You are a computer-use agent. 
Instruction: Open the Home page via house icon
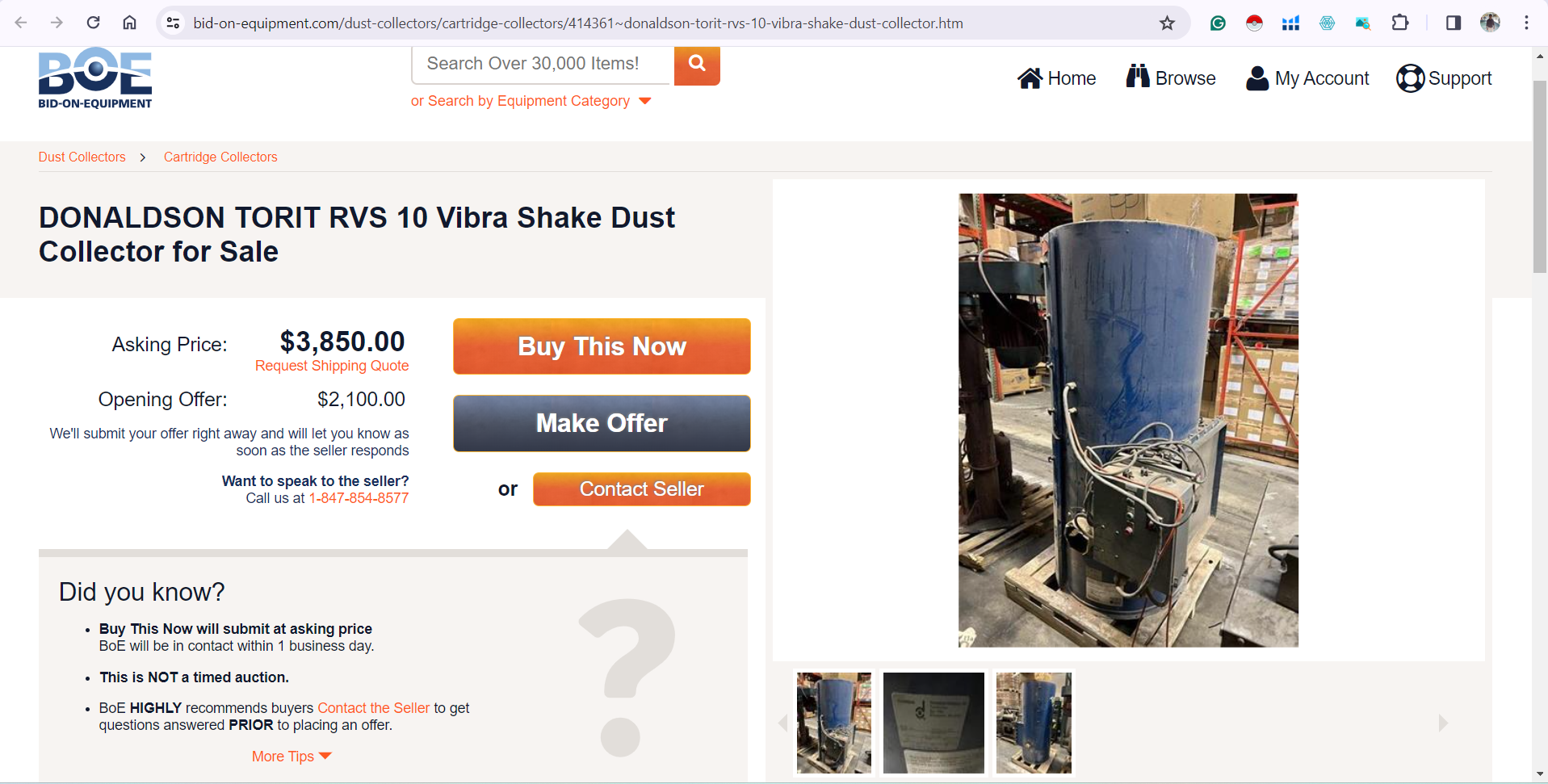(1056, 78)
